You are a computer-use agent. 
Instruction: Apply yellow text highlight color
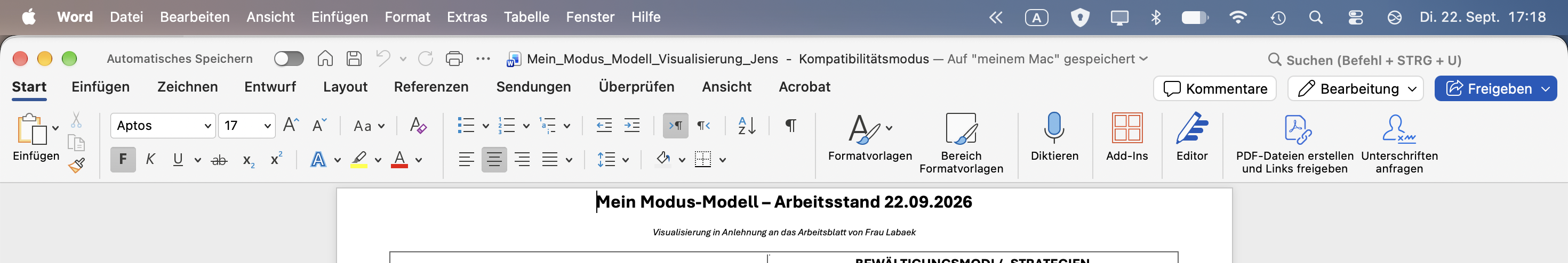point(359,160)
